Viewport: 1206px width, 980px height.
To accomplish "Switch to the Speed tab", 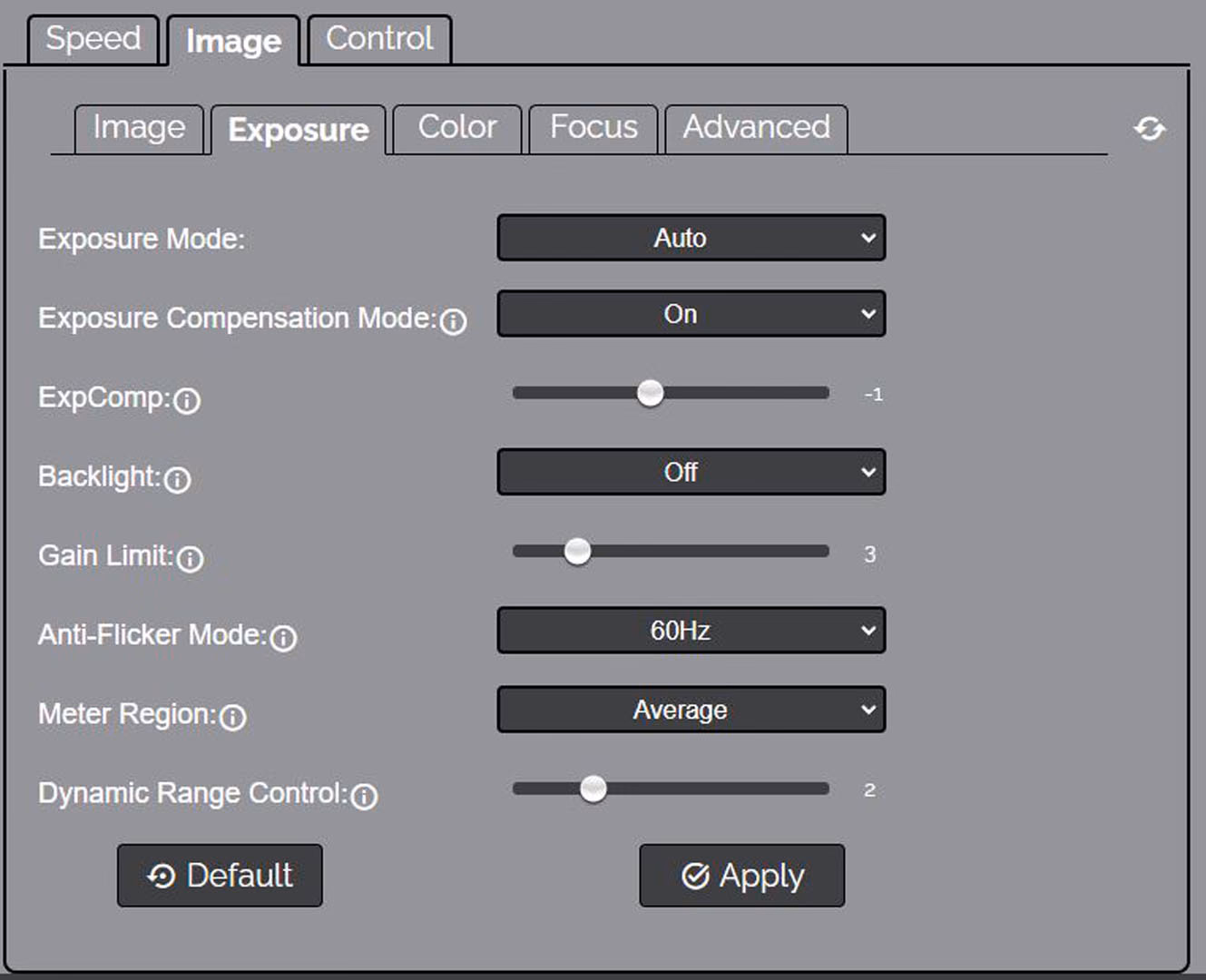I will pos(93,39).
